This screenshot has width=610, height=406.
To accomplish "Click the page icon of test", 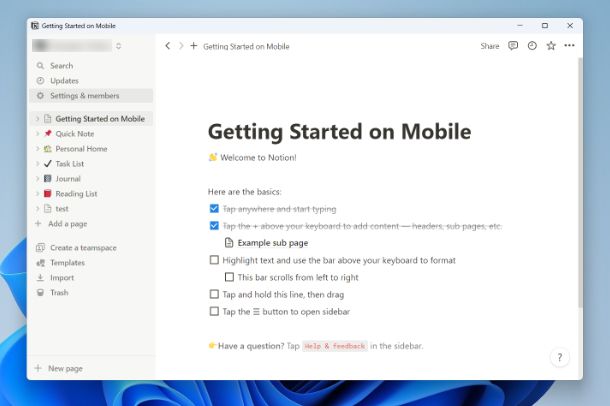I will (x=47, y=208).
